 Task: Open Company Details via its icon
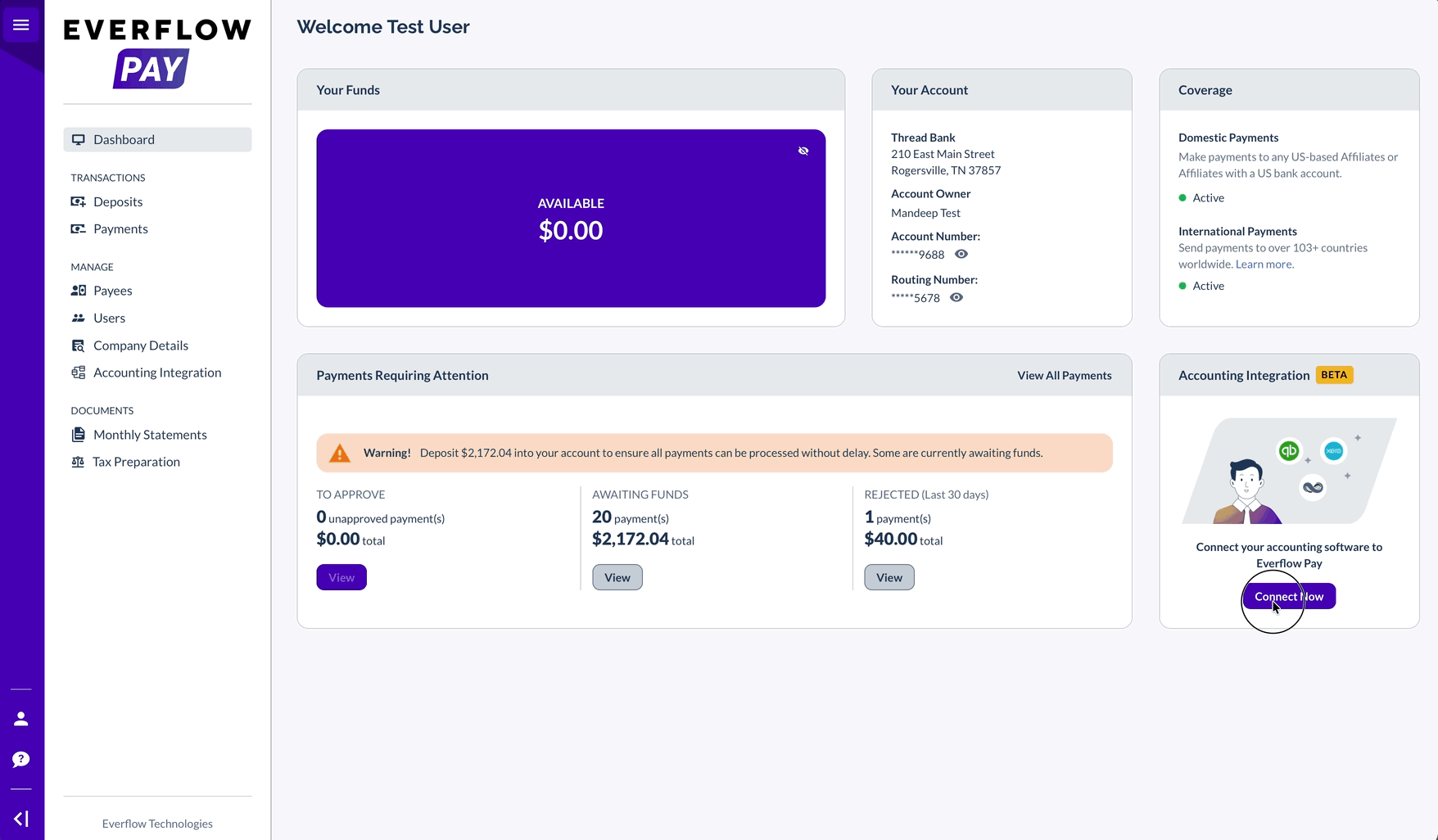78,345
